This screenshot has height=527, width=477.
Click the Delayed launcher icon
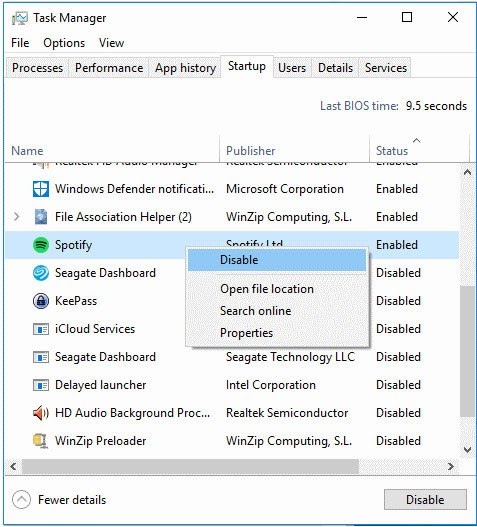point(41,385)
